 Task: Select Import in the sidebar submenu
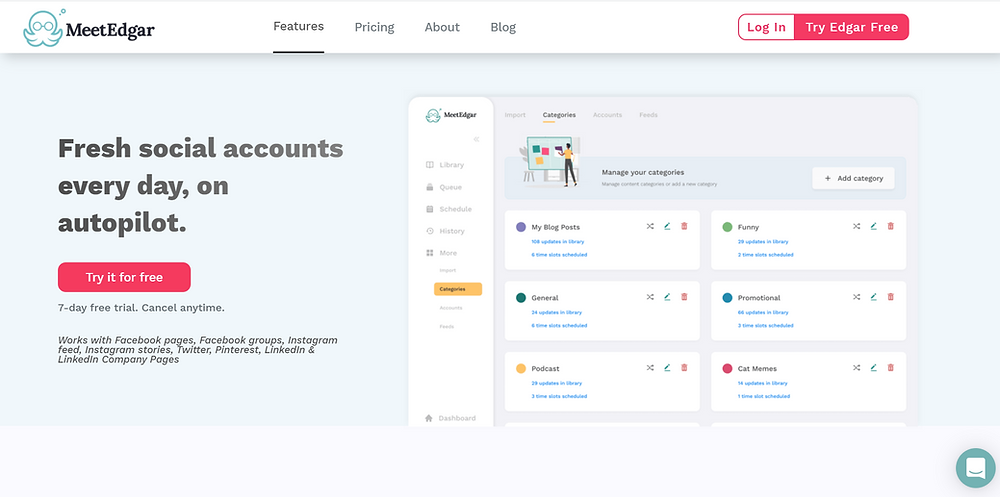click(x=448, y=271)
